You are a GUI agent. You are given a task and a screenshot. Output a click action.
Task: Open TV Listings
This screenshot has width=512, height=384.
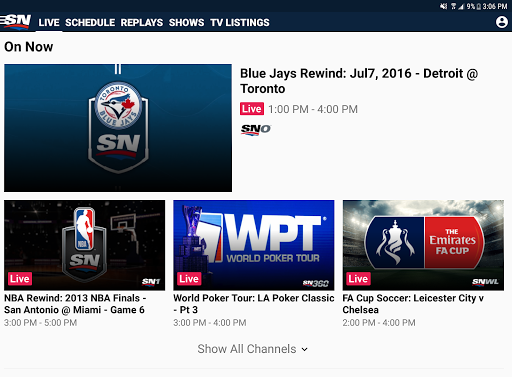point(240,23)
